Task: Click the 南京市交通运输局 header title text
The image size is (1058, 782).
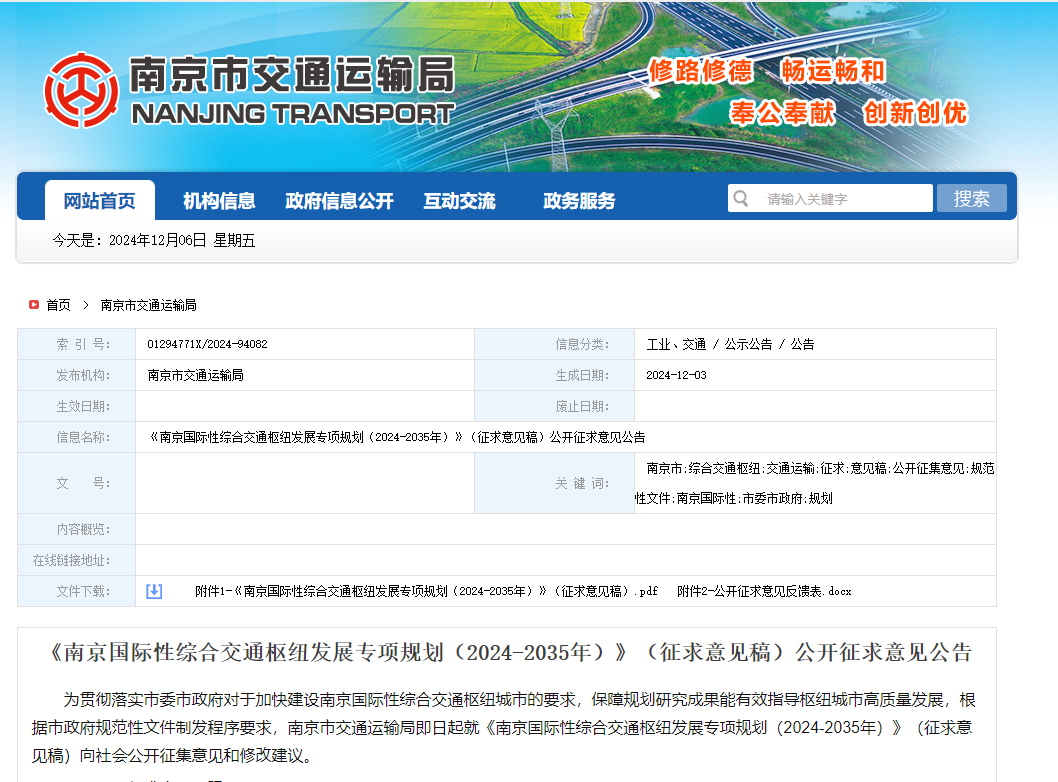Action: 292,75
